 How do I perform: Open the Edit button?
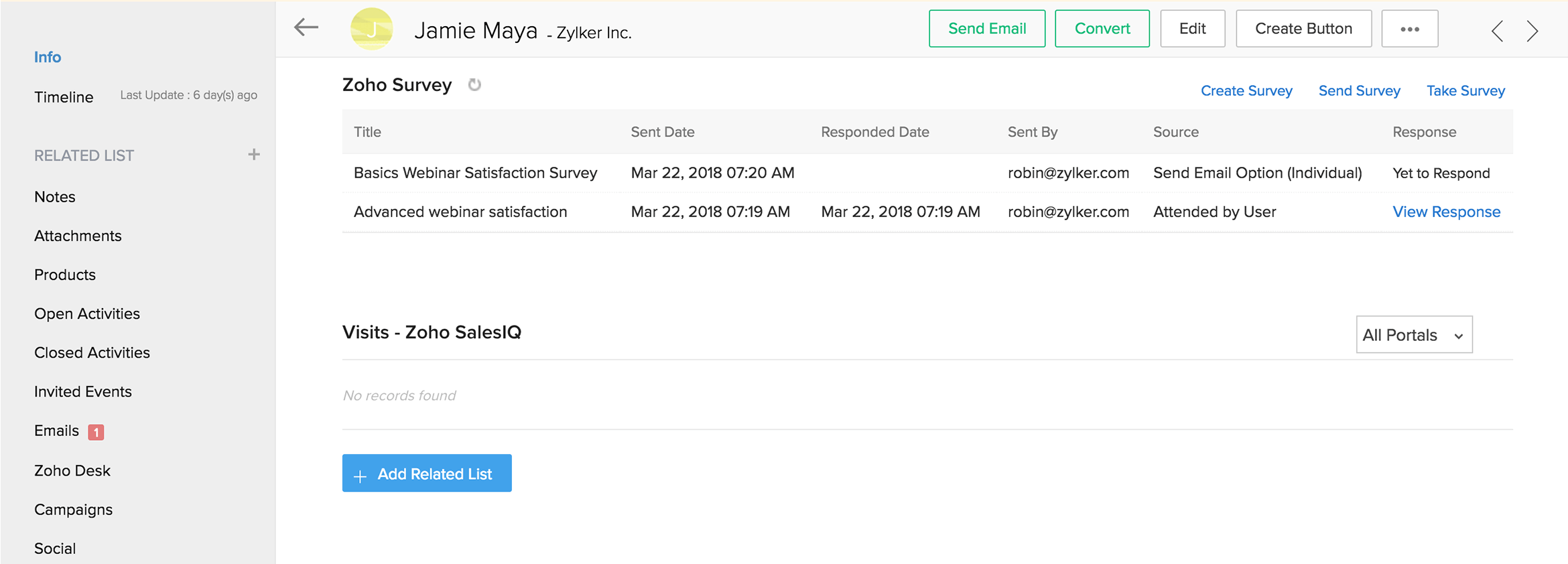[x=1192, y=29]
